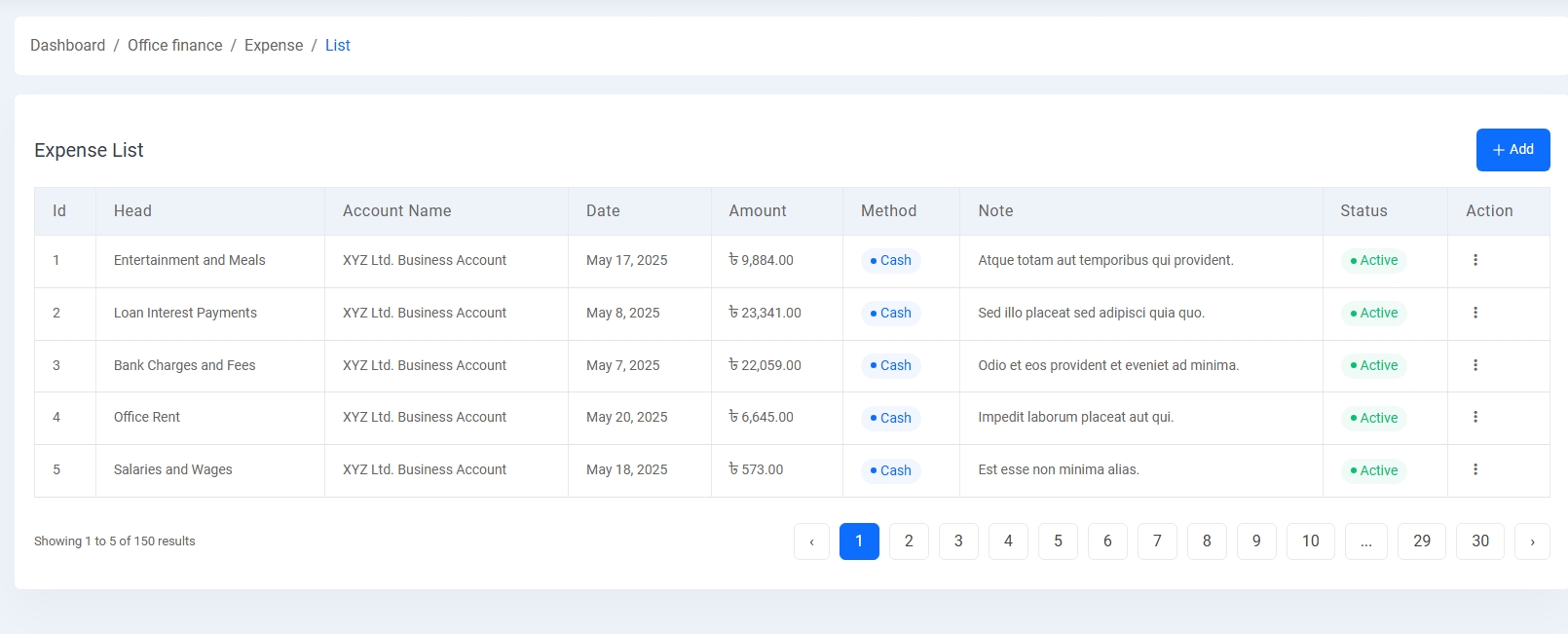Click note 'Est esse non minima alias.'
The height and width of the screenshot is (634, 1568).
(1059, 469)
